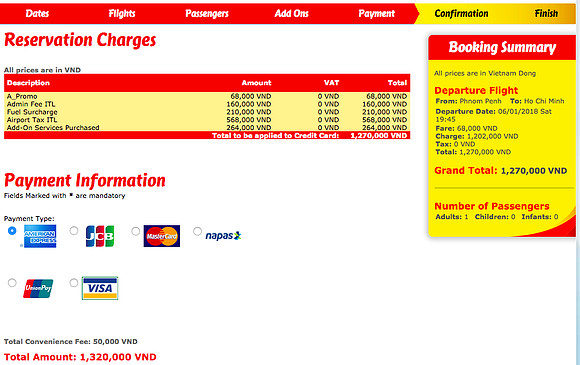Click the Departure Flight heading
580x365 pixels.
476,91
